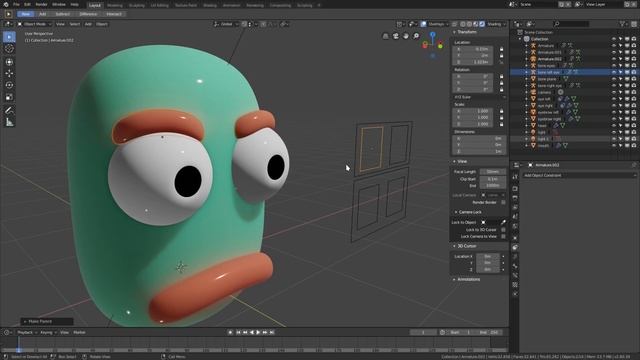
Task: Click eyedropper next to Lock to Object
Action: pos(503,222)
